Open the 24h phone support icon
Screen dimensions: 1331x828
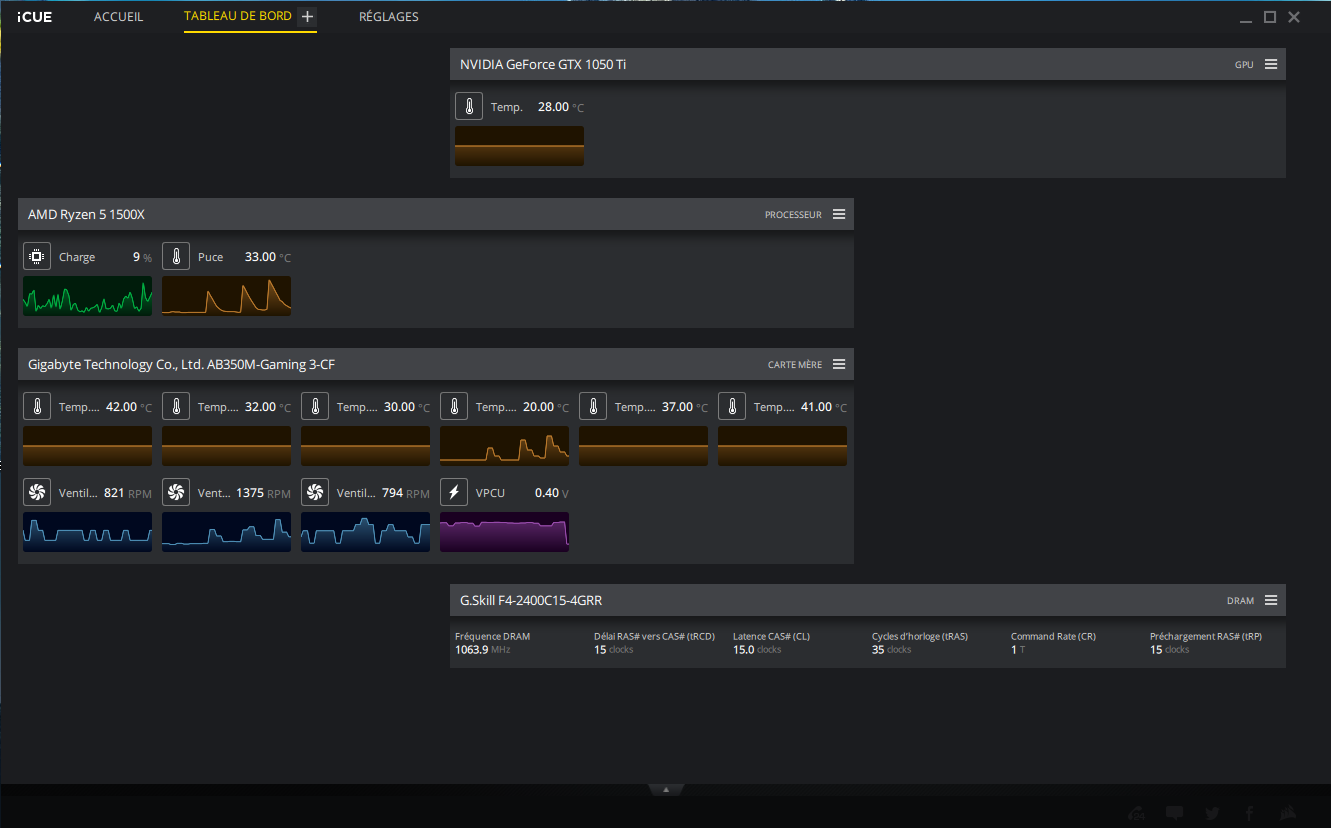(1136, 813)
